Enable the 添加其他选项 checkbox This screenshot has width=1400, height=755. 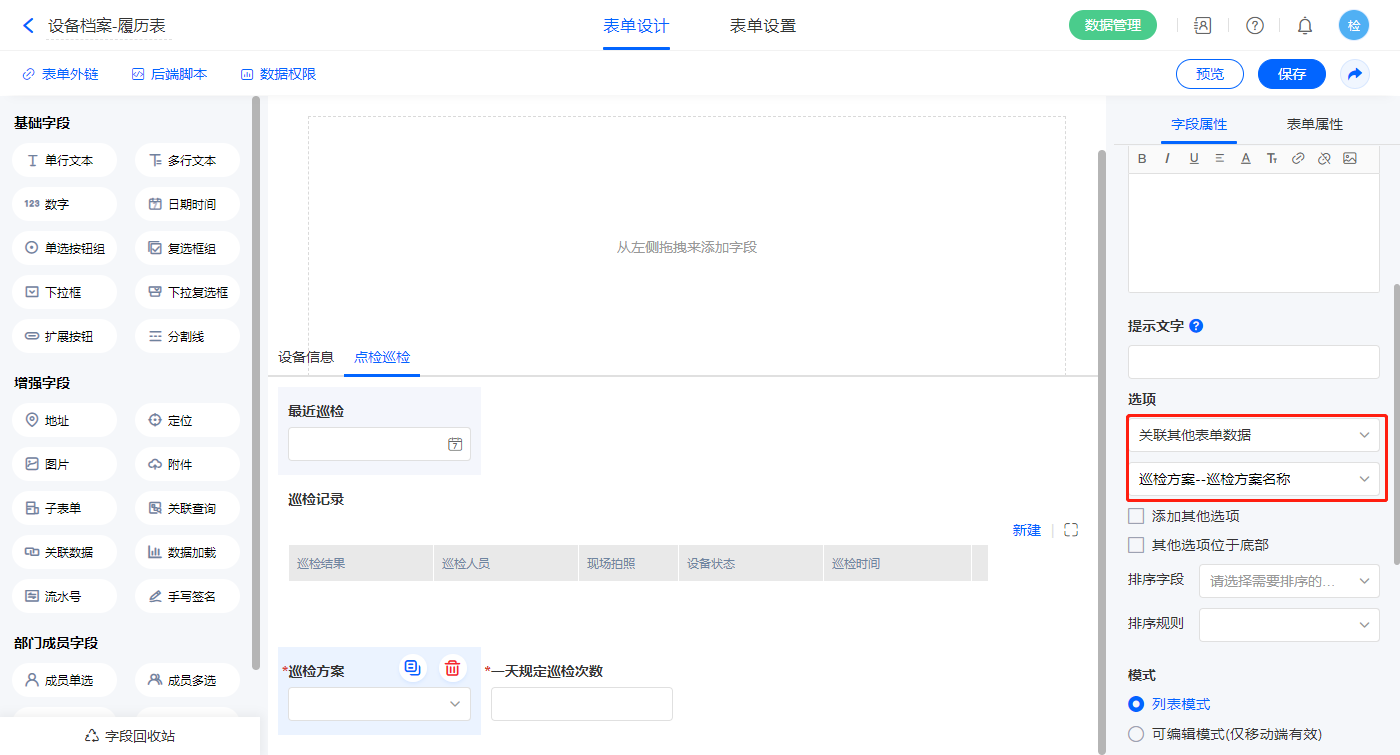[x=1136, y=516]
